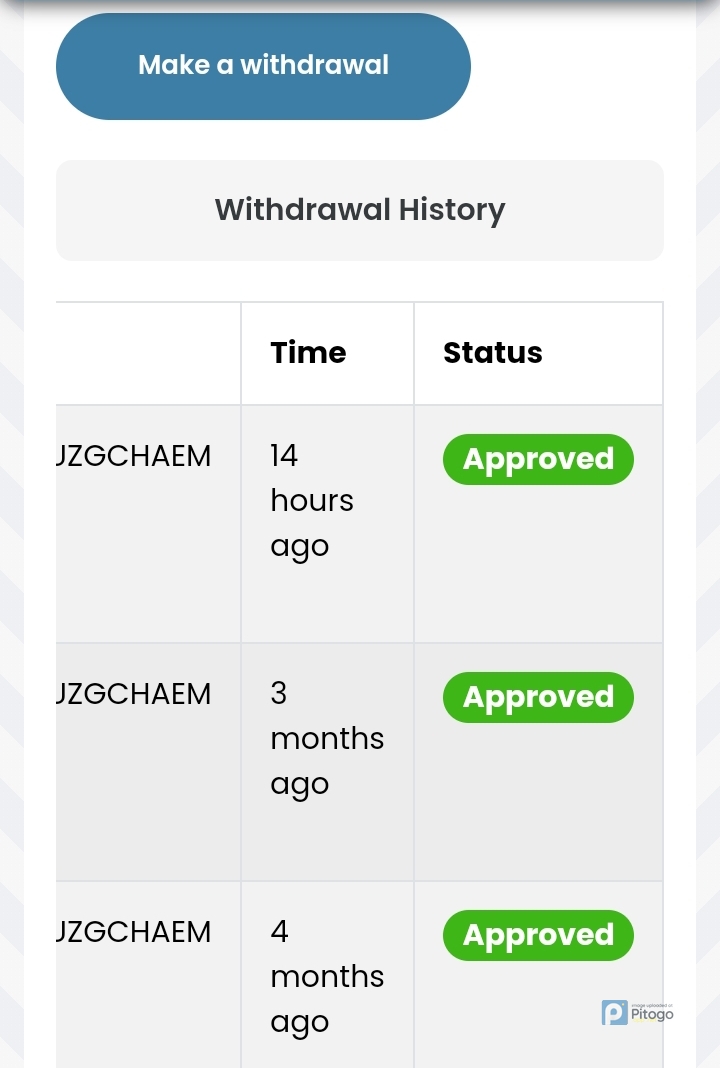Click the '3 months ago' time cell
The width and height of the screenshot is (720, 1068).
coord(326,738)
